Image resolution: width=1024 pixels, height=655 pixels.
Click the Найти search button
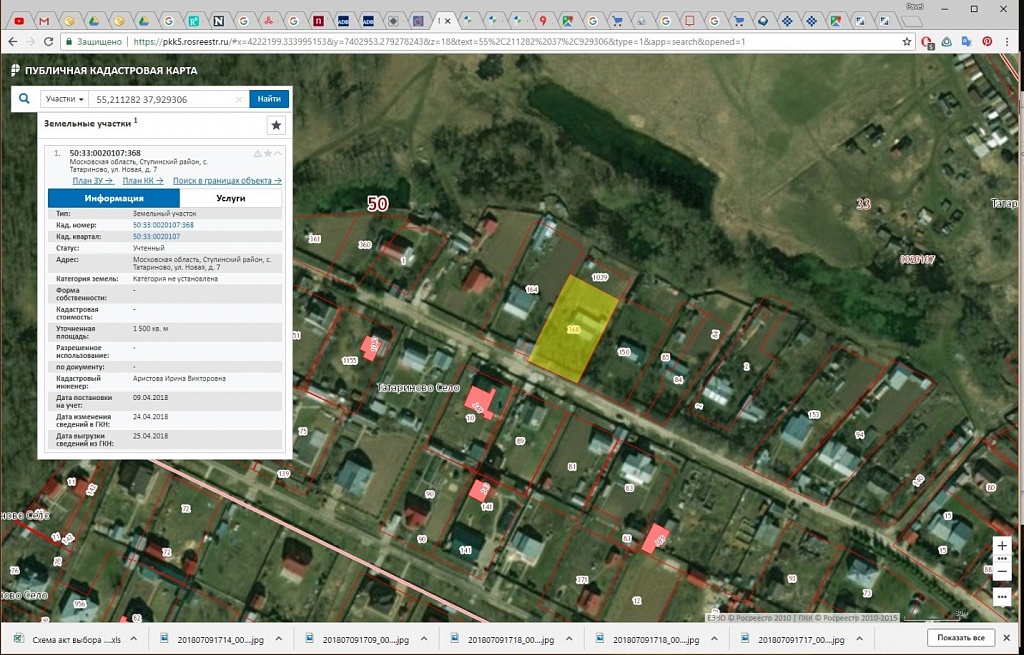click(x=269, y=99)
